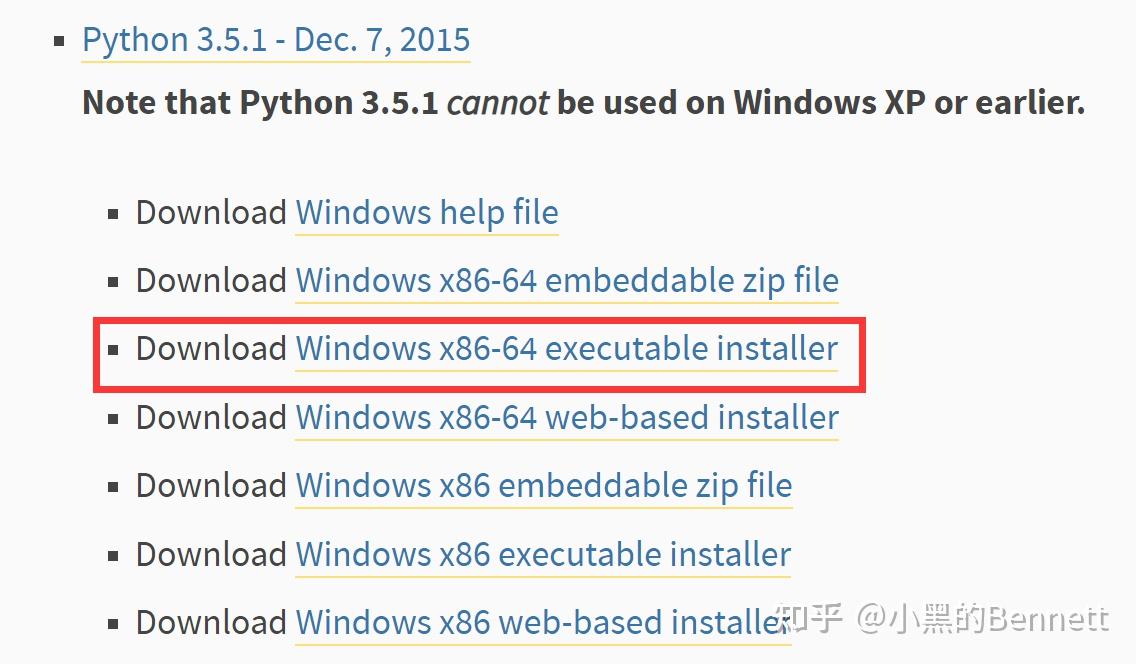
Task: Click the bullet before Windows help file
Action: coord(113,214)
